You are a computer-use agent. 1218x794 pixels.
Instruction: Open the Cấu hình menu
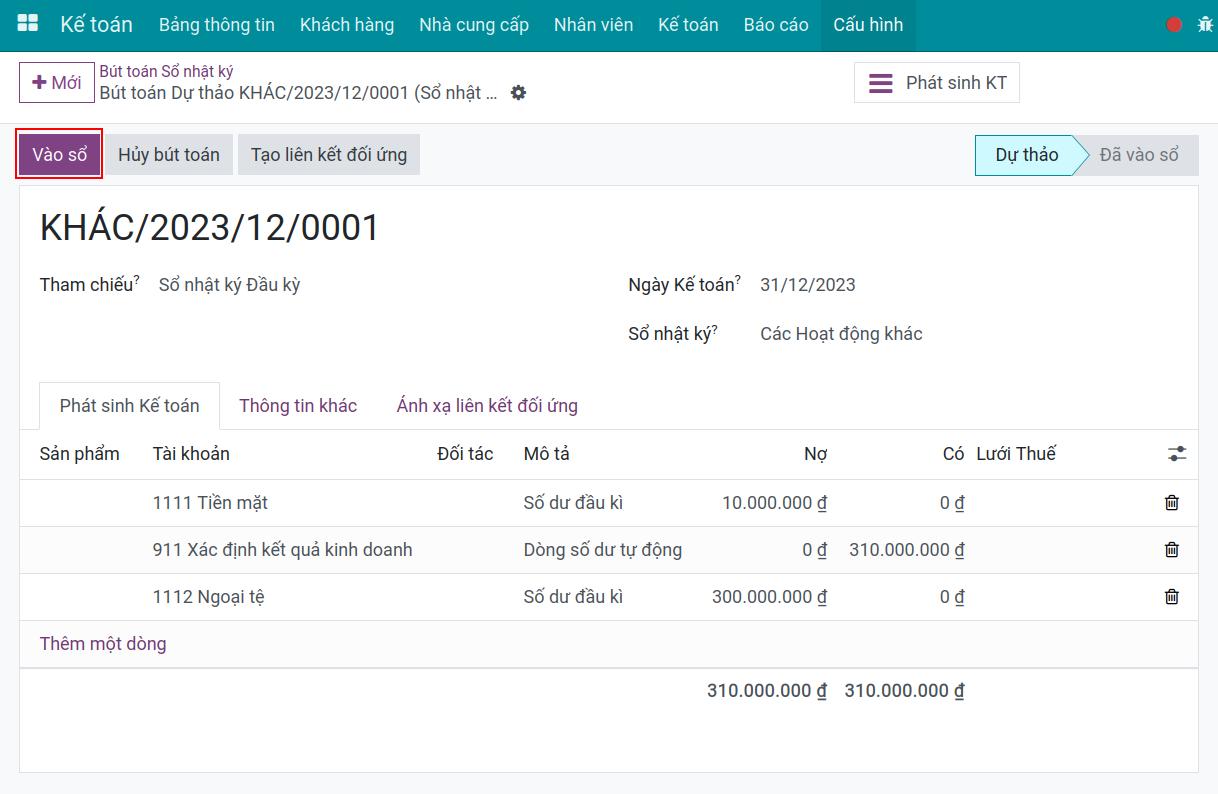pos(868,25)
